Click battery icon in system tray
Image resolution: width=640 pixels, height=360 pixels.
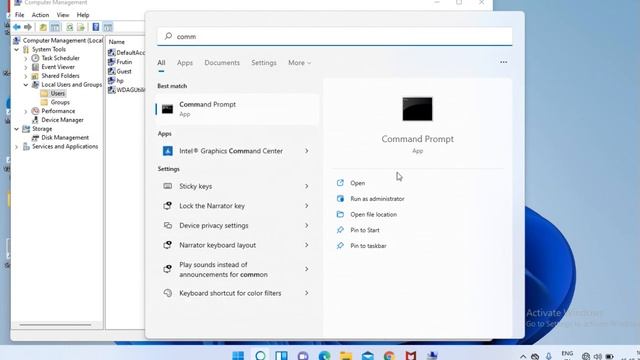click(x=609, y=356)
